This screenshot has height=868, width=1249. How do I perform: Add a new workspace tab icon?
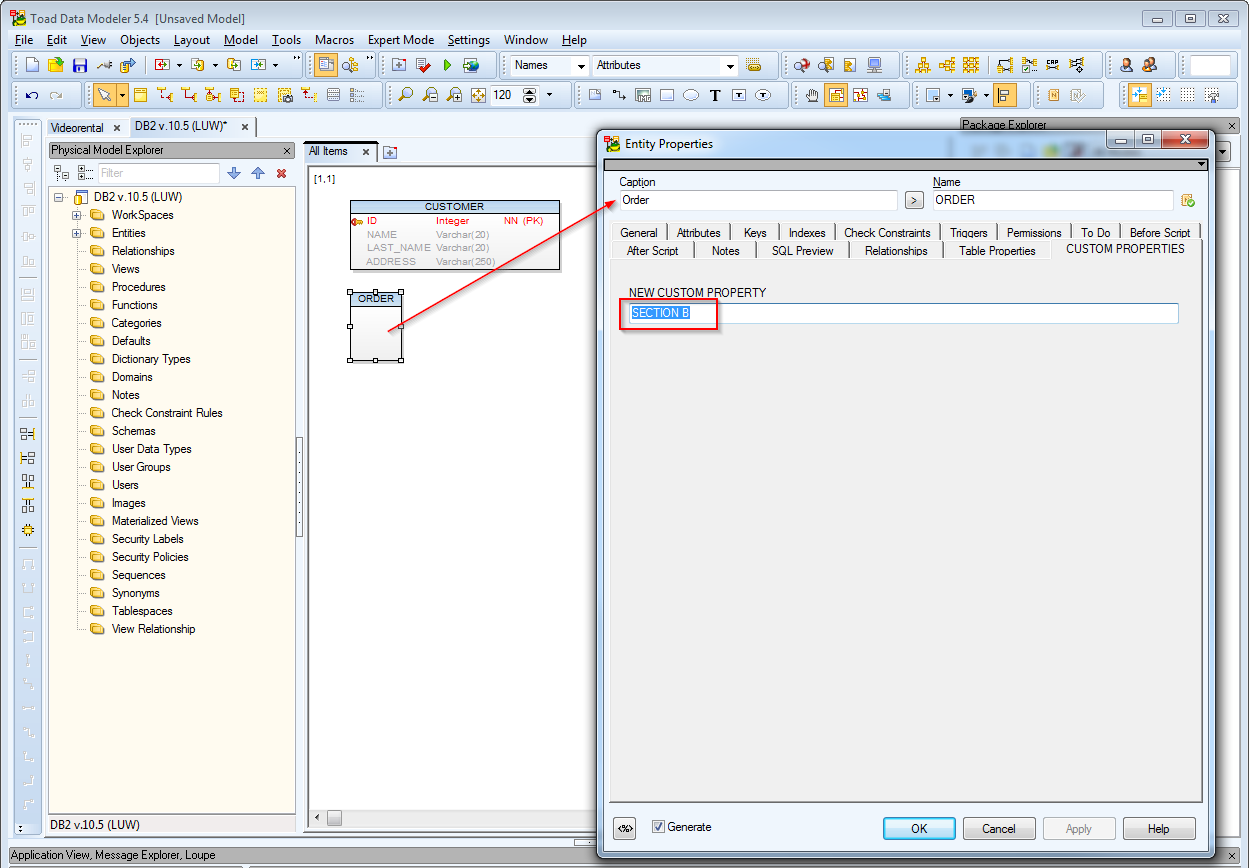390,152
